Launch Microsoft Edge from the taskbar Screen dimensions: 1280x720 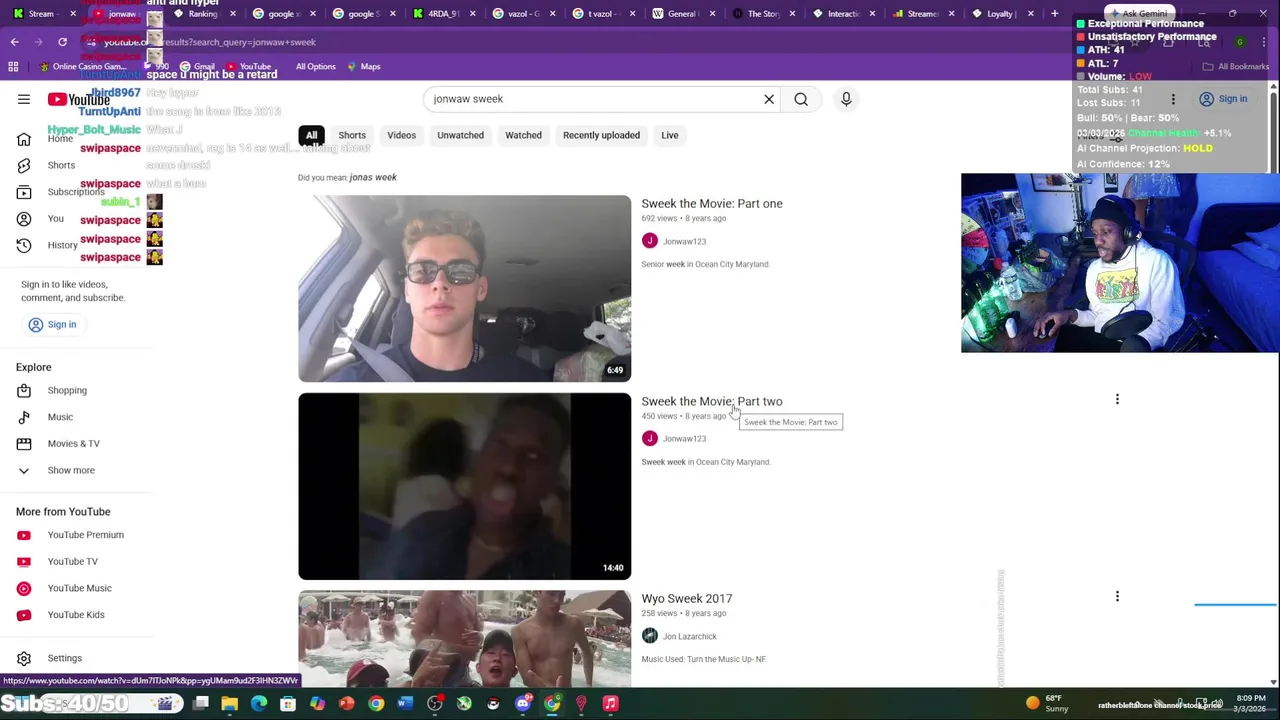pos(259,704)
